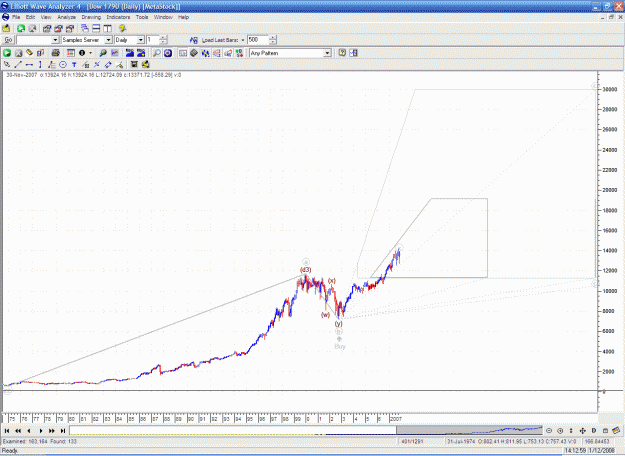Click the Load Last Bars value field

pyautogui.click(x=258, y=40)
